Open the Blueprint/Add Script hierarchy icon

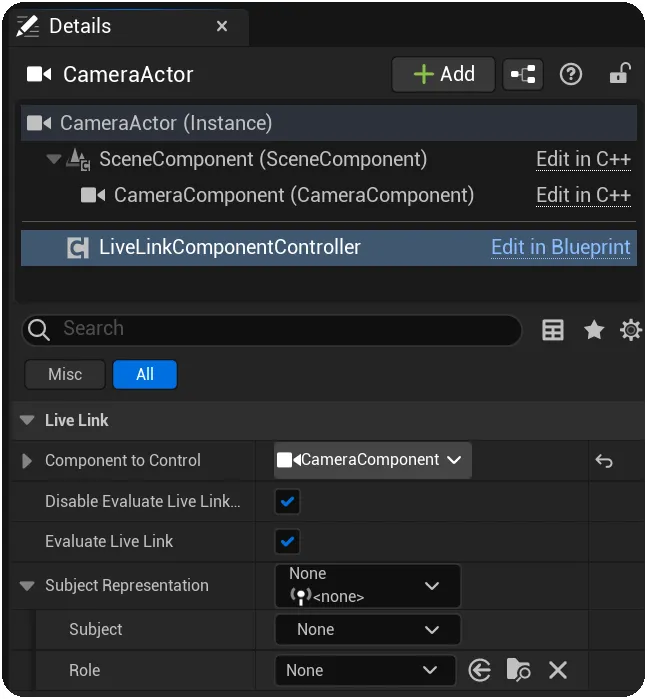click(523, 74)
